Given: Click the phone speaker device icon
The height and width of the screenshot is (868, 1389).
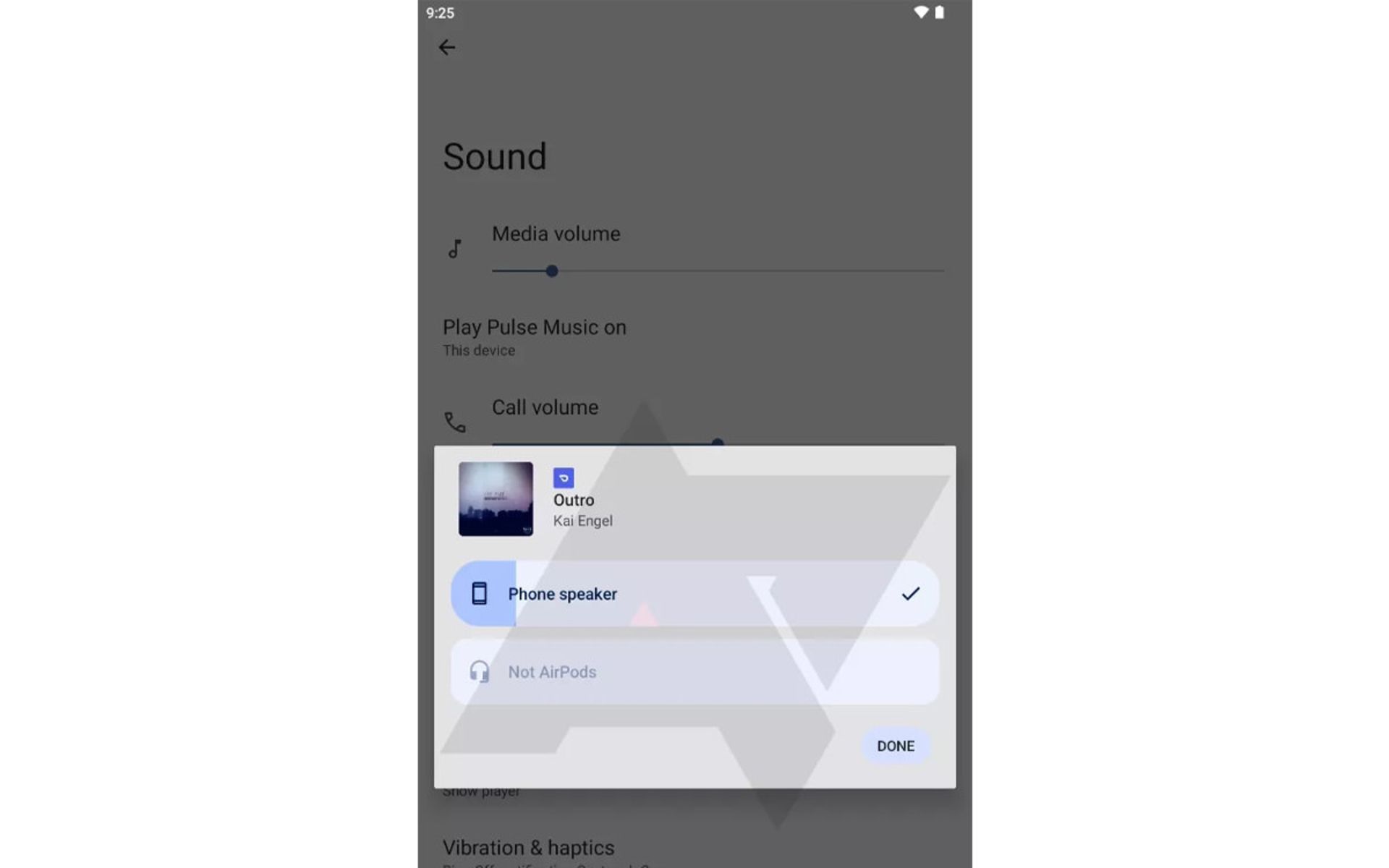Looking at the screenshot, I should 480,593.
